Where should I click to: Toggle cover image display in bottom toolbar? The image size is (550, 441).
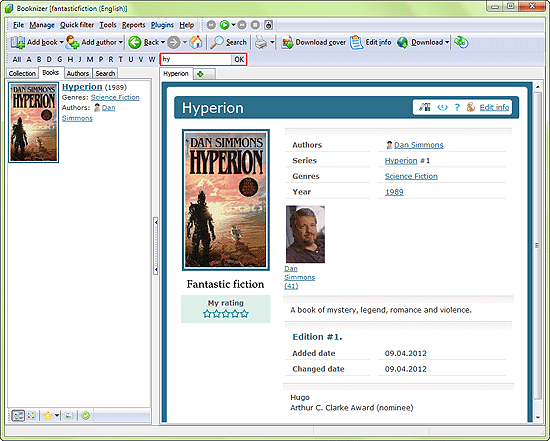69,416
